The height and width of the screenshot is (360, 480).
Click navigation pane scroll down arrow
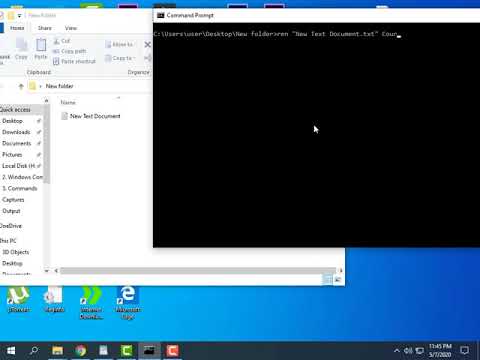tap(47, 271)
